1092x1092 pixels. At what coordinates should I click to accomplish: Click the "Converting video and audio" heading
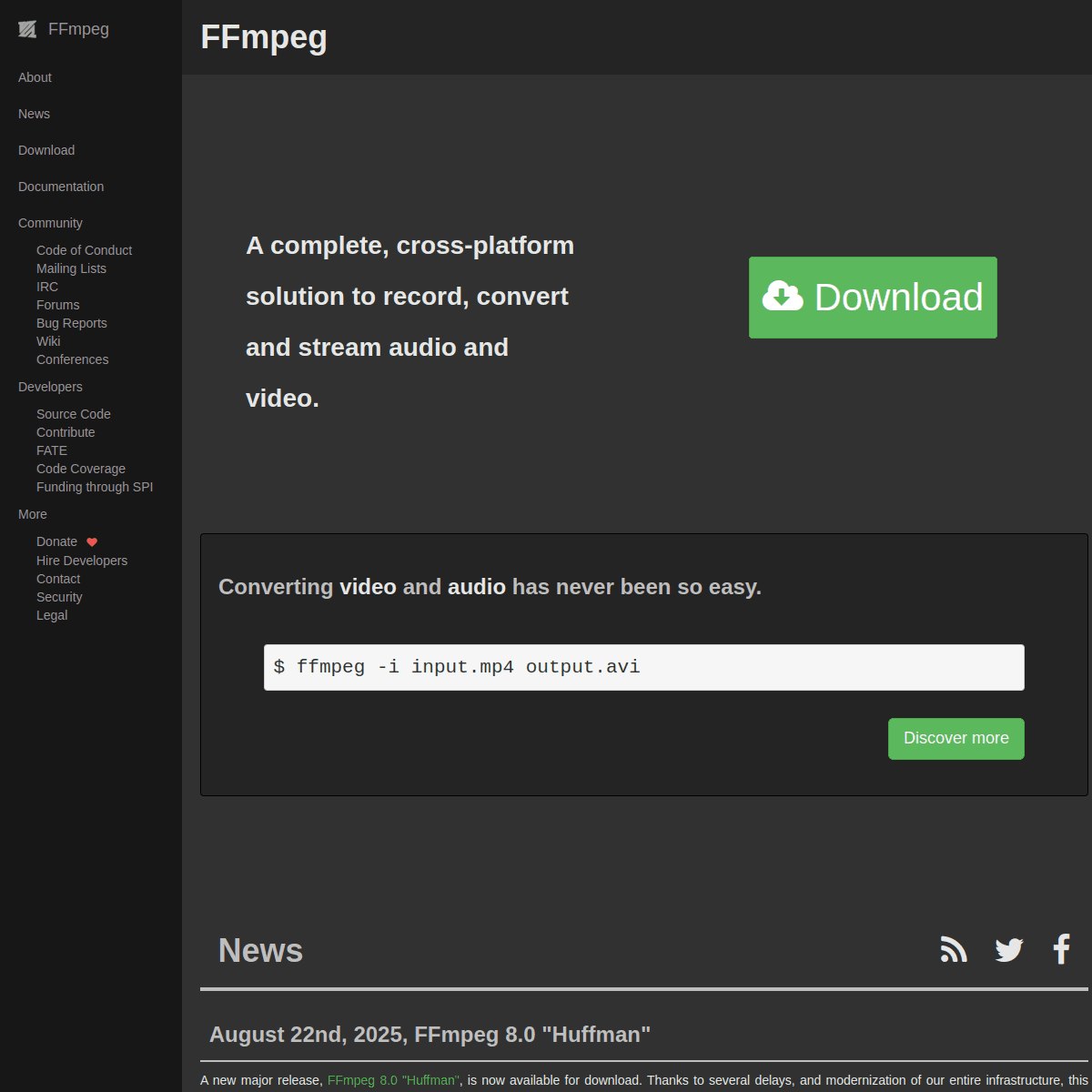point(490,587)
